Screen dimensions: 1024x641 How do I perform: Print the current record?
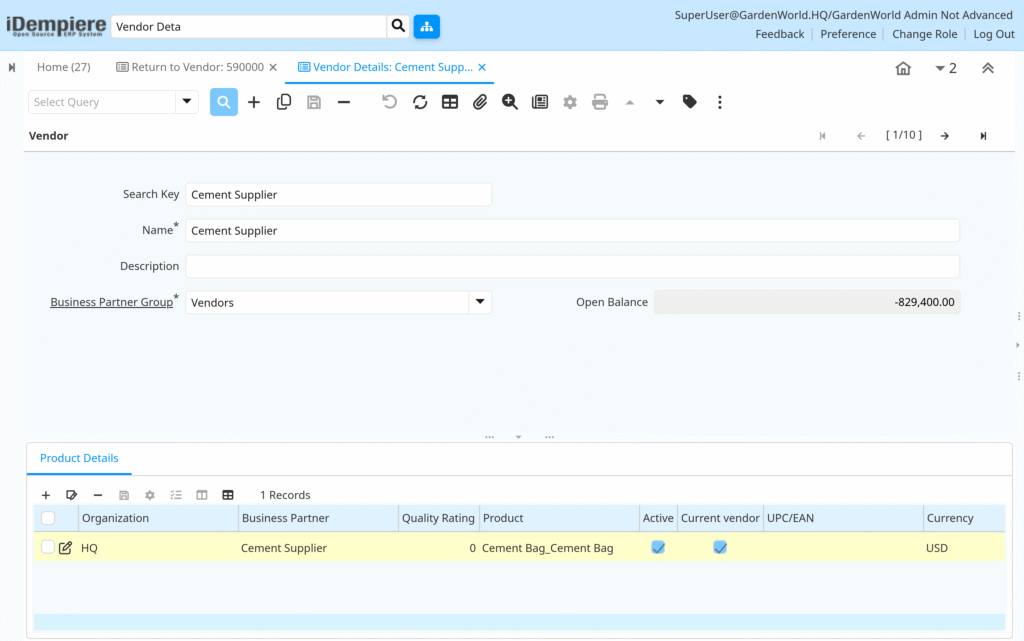point(600,102)
